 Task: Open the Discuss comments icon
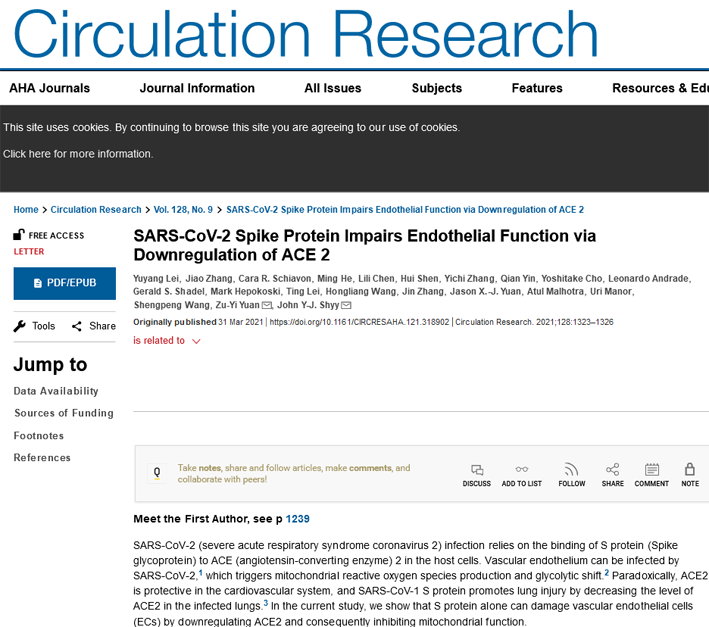point(477,470)
